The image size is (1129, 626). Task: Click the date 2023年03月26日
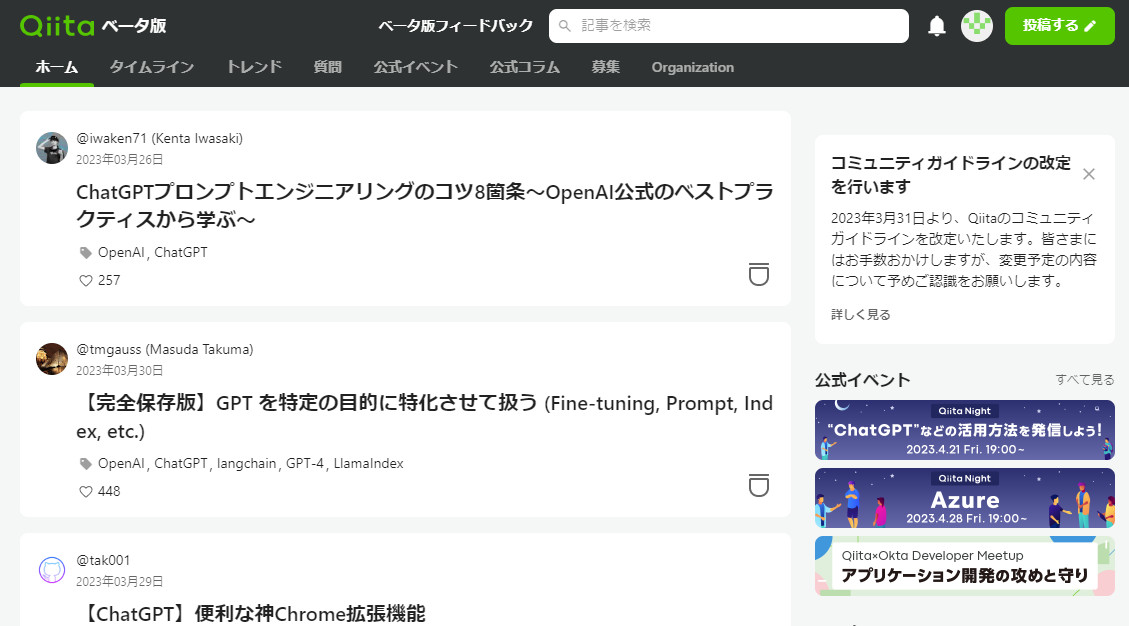coord(120,159)
